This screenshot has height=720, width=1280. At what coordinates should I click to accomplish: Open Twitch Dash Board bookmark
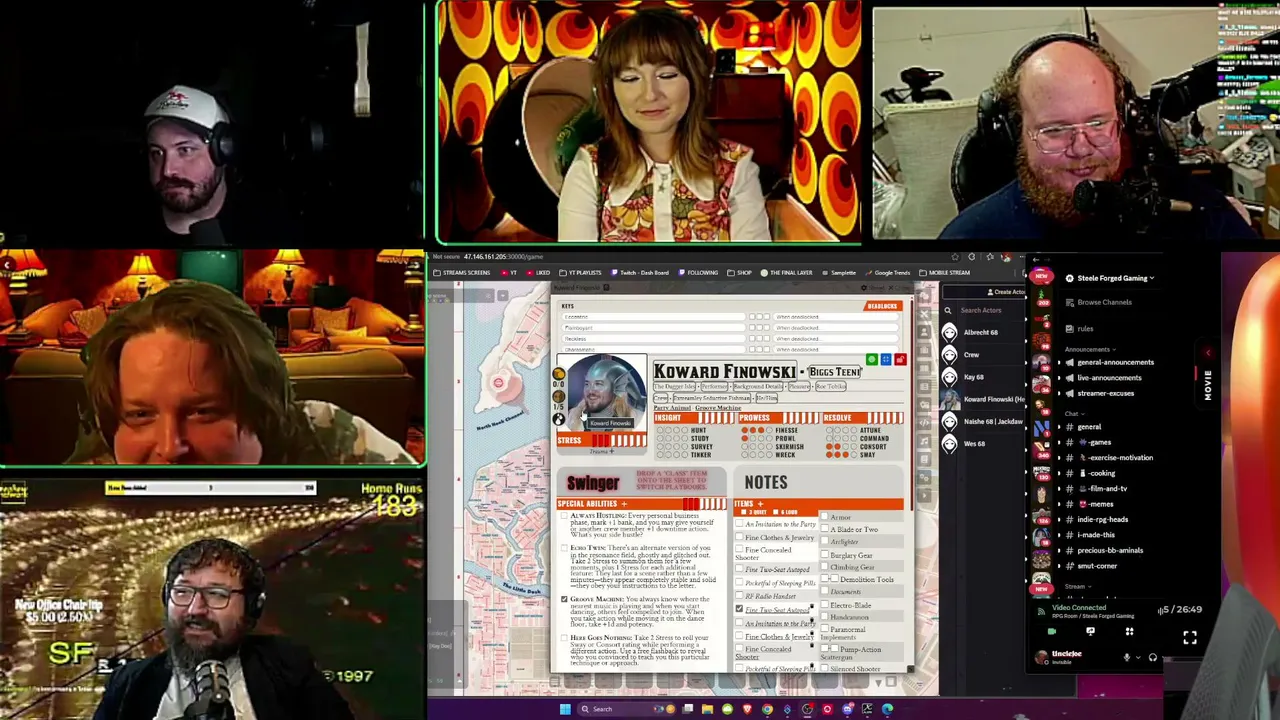click(x=640, y=273)
